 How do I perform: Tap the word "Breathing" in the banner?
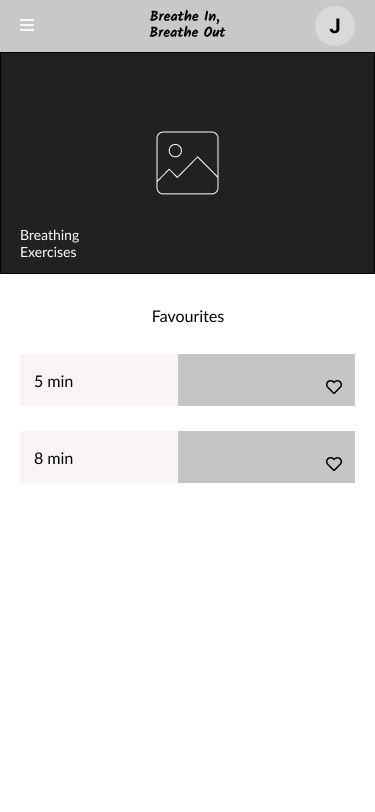(50, 236)
